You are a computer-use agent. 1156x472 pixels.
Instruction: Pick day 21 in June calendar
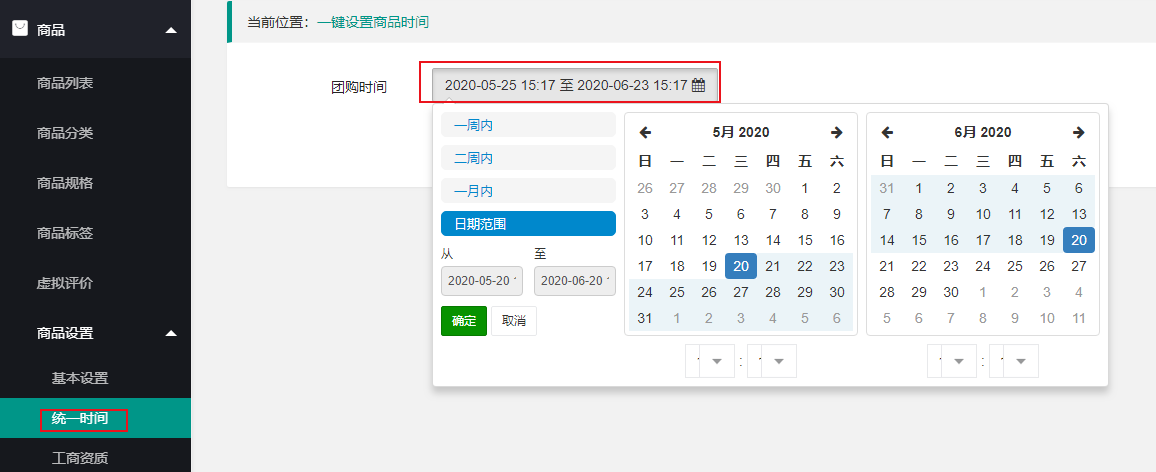[x=887, y=266]
